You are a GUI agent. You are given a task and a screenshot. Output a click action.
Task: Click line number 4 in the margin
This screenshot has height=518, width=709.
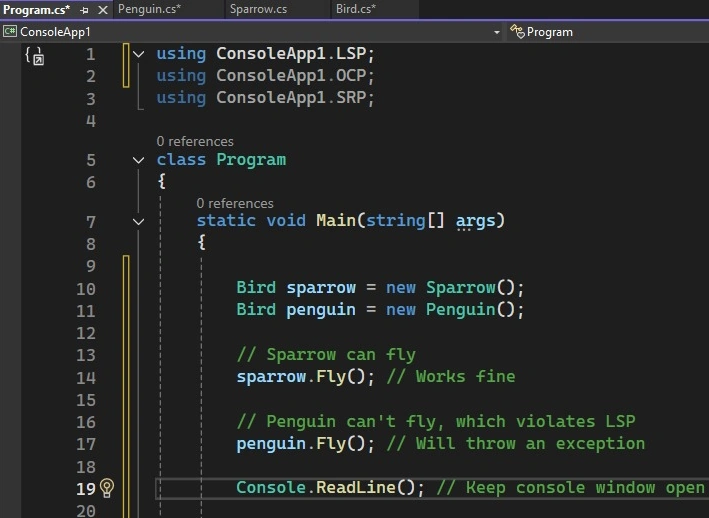click(90, 121)
